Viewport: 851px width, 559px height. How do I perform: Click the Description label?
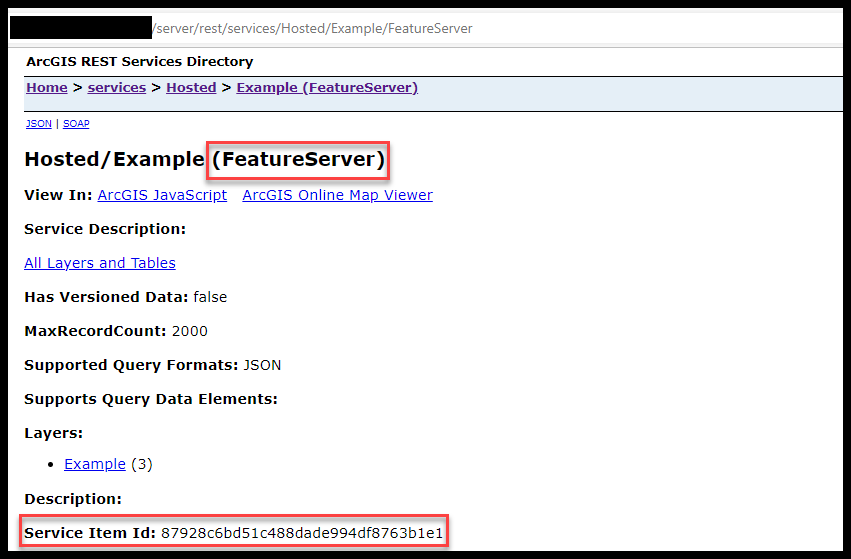click(73, 499)
